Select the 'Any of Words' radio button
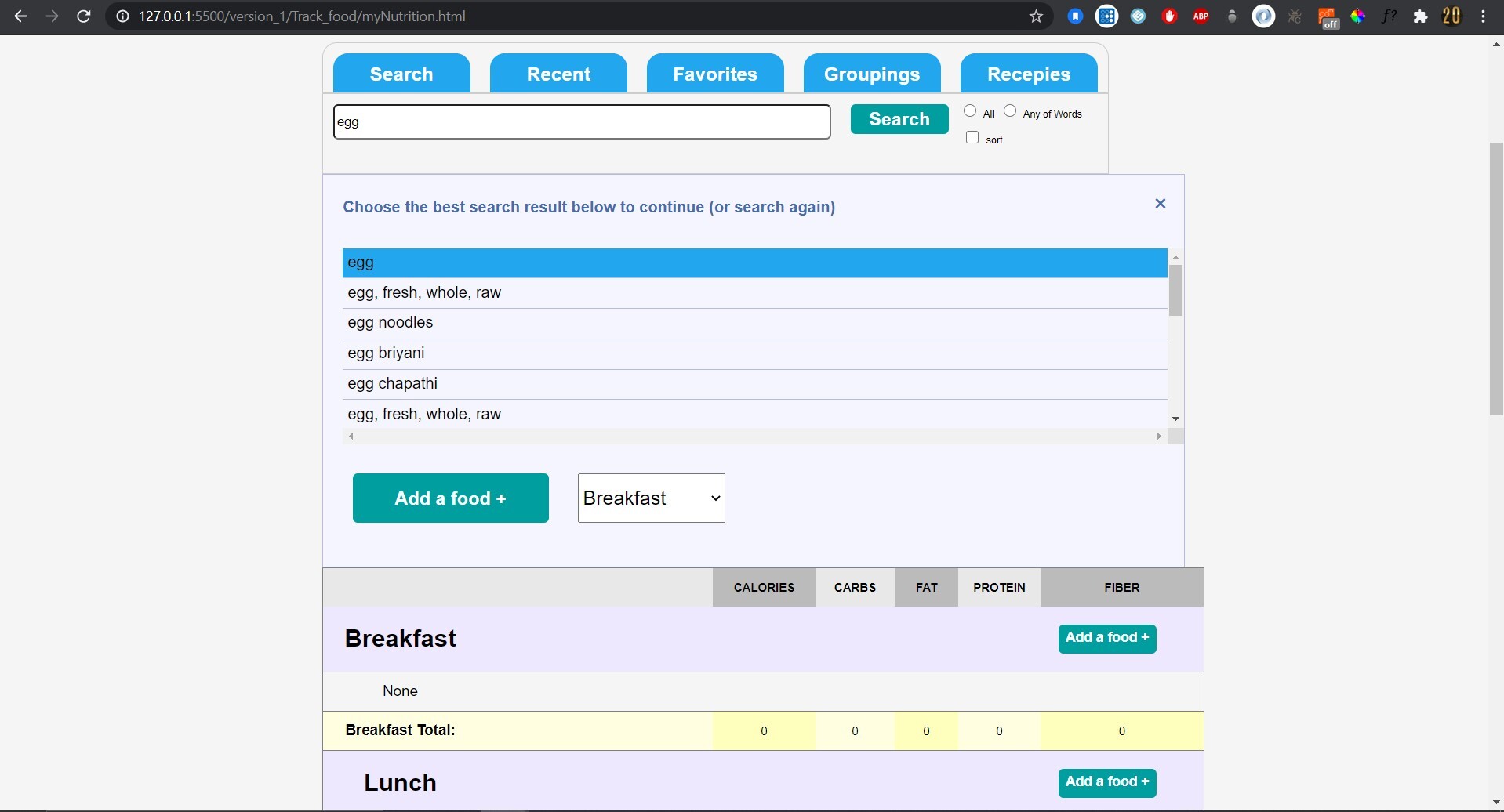Screen dimensions: 1504x812 [x=1010, y=111]
